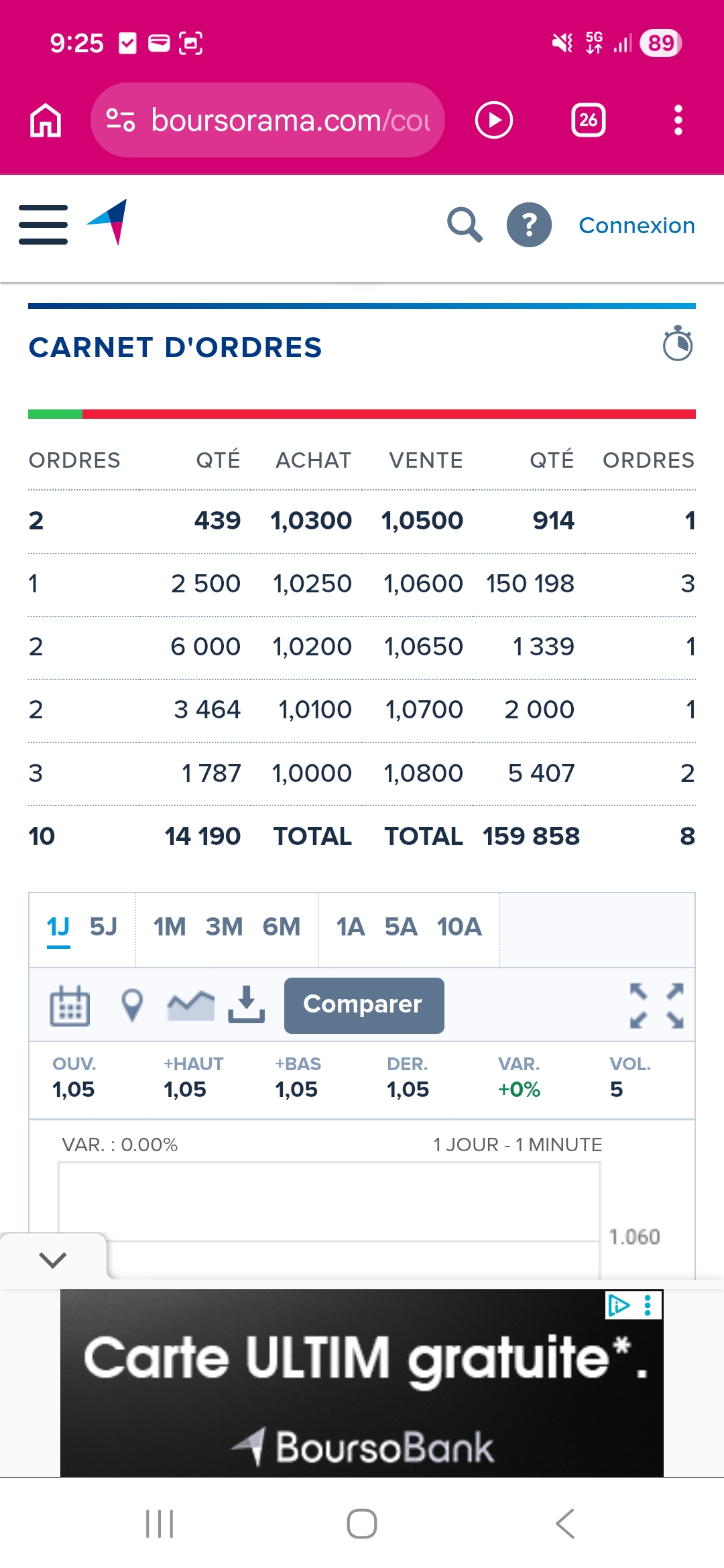Image resolution: width=724 pixels, height=1568 pixels.
Task: Open the browser tab switcher showing 26
Action: point(589,120)
